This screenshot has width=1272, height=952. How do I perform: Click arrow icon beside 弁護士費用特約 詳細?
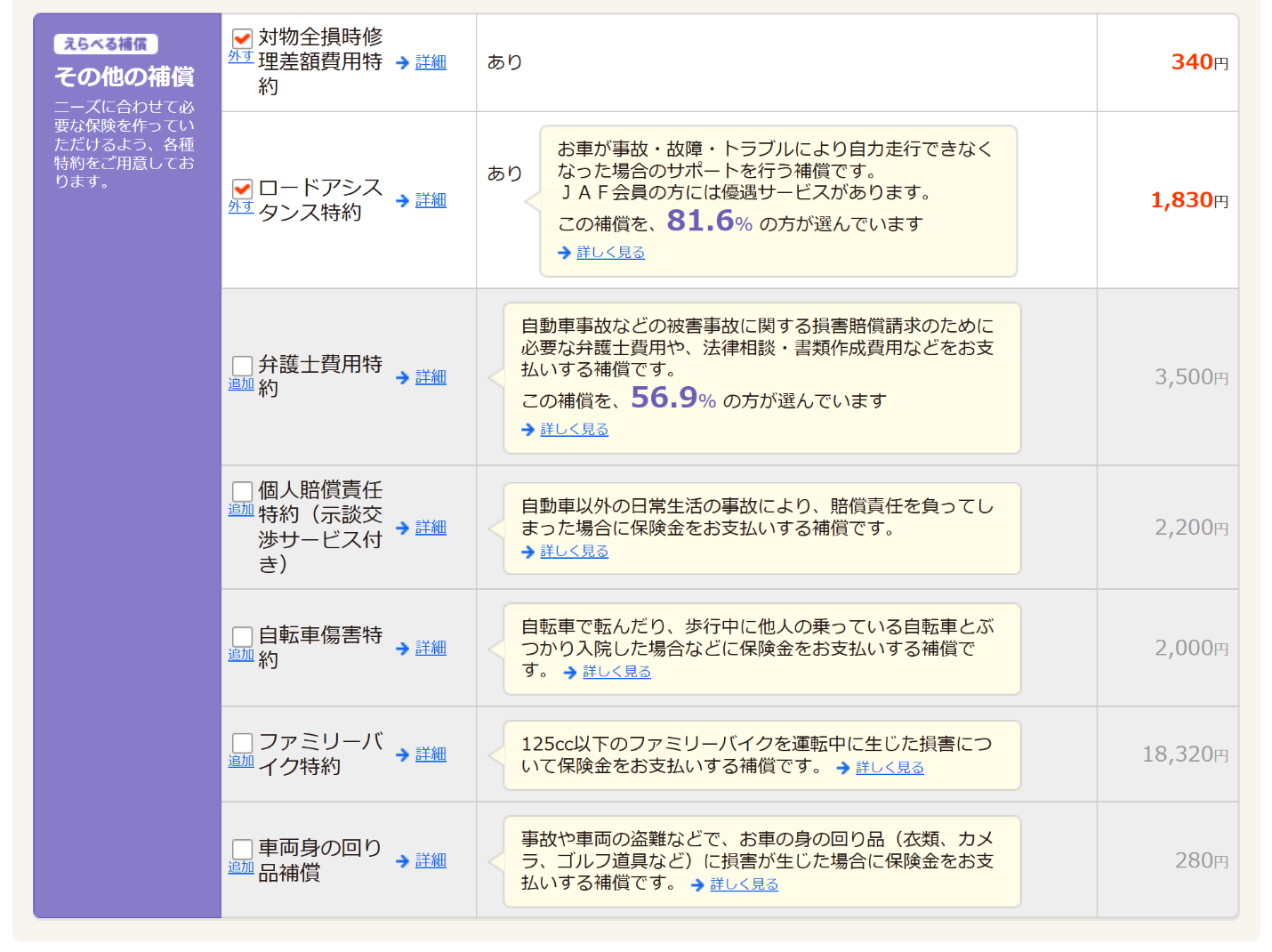[403, 377]
